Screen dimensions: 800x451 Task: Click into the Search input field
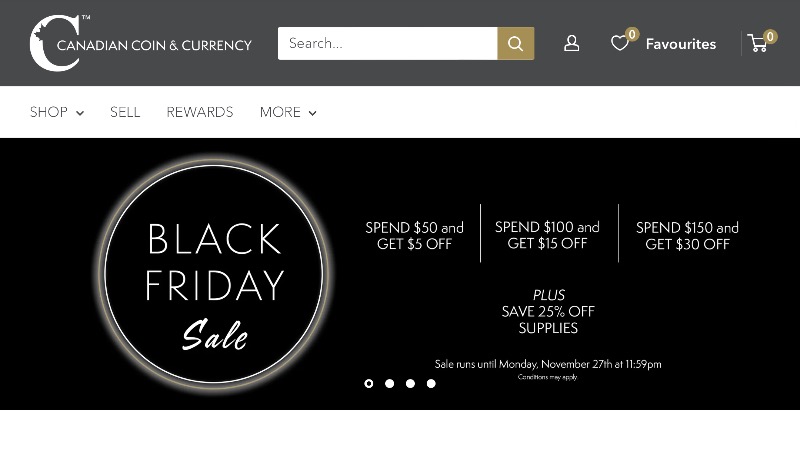pos(387,43)
